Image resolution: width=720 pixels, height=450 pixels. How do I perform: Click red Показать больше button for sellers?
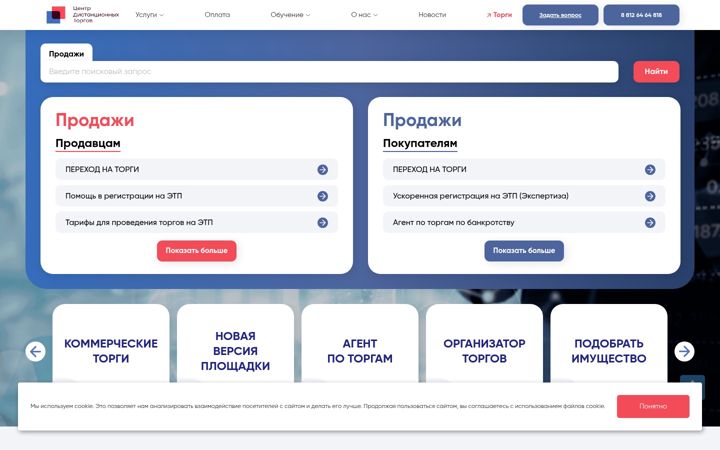point(197,251)
